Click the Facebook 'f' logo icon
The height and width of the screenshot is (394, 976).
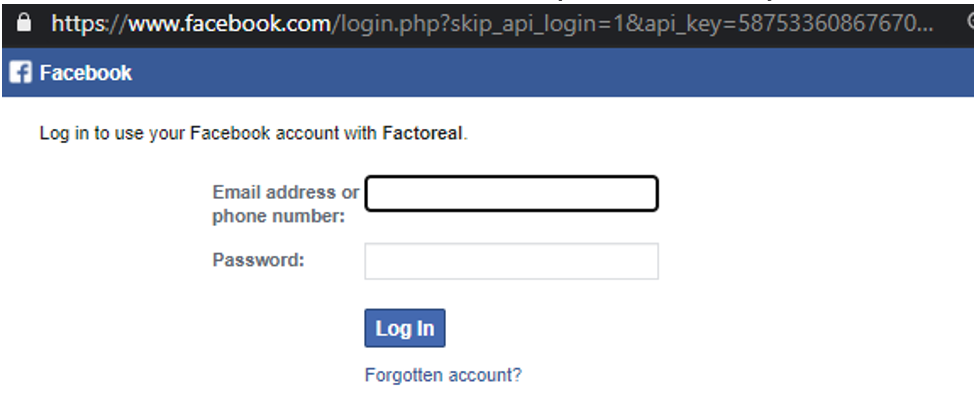(21, 73)
